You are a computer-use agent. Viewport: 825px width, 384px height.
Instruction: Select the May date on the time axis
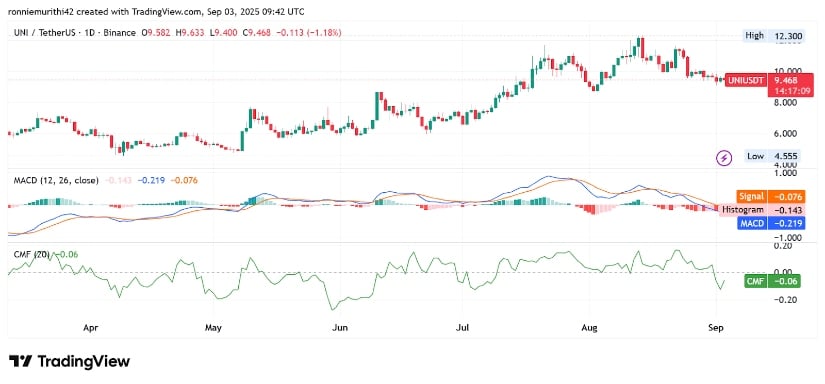tap(213, 328)
